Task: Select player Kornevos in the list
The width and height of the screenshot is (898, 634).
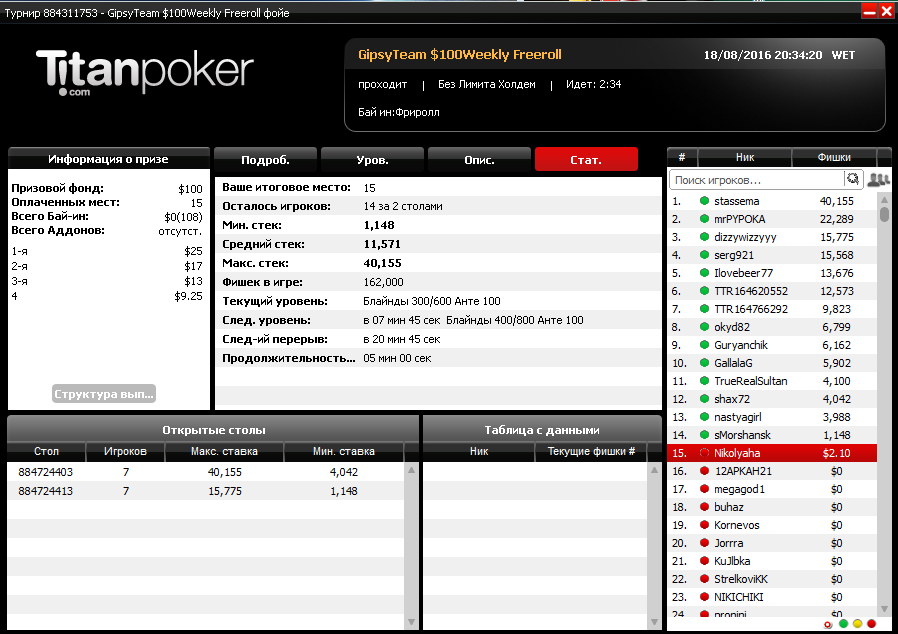Action: [772, 525]
